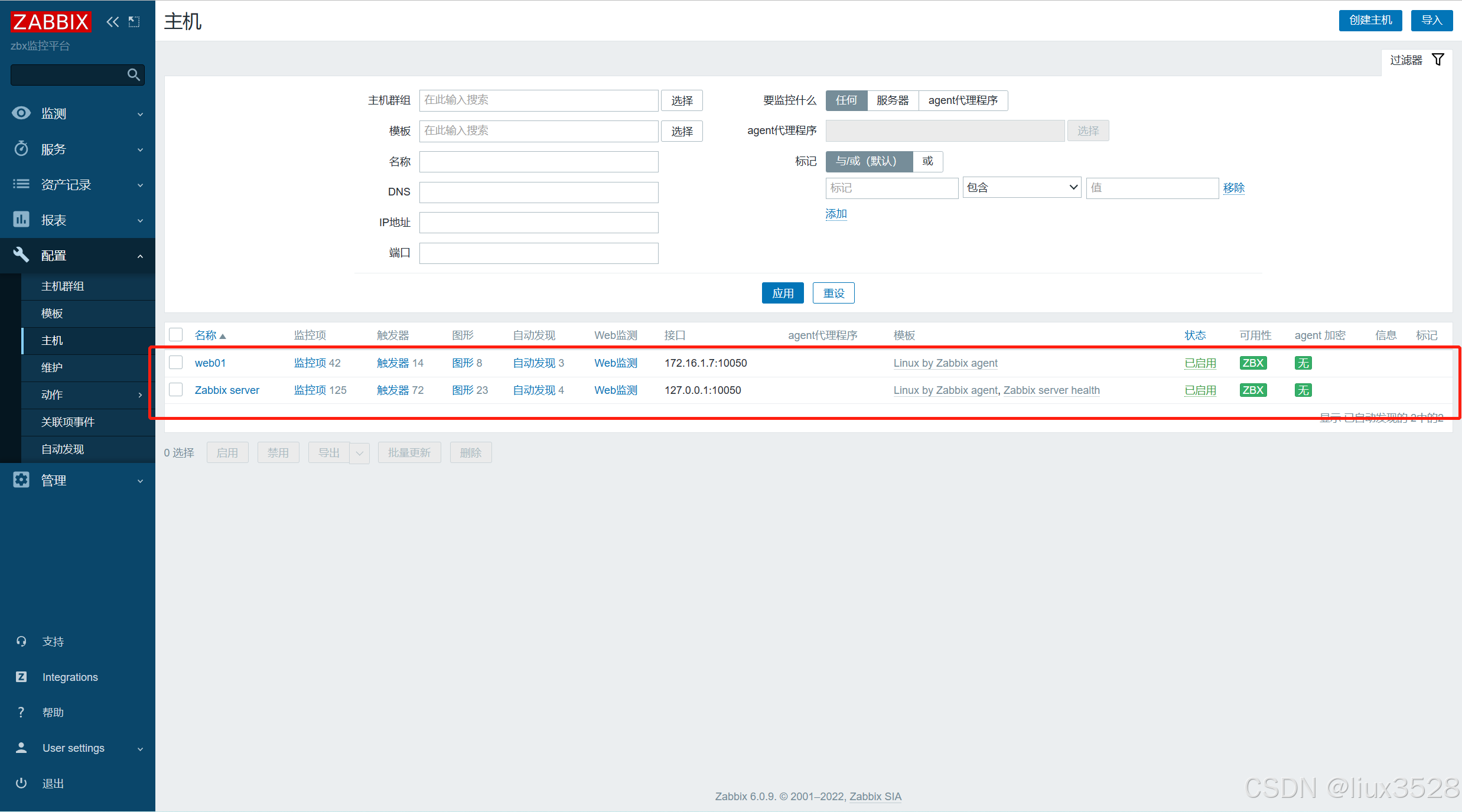The height and width of the screenshot is (812, 1462).
Task: Expand the 资产记录 menu
Action: point(140,185)
